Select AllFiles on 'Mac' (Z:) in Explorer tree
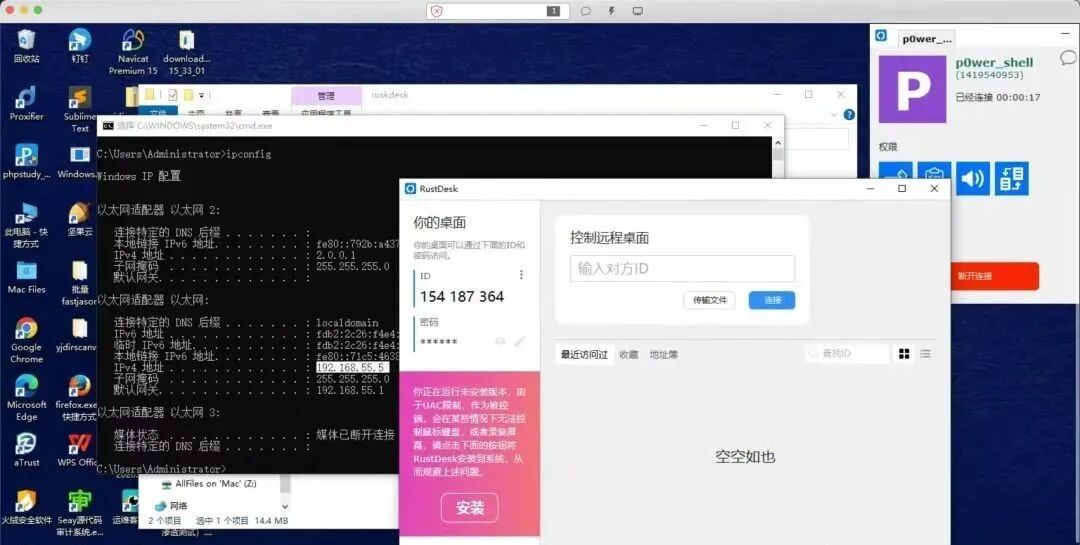The image size is (1080, 545). tap(209, 484)
